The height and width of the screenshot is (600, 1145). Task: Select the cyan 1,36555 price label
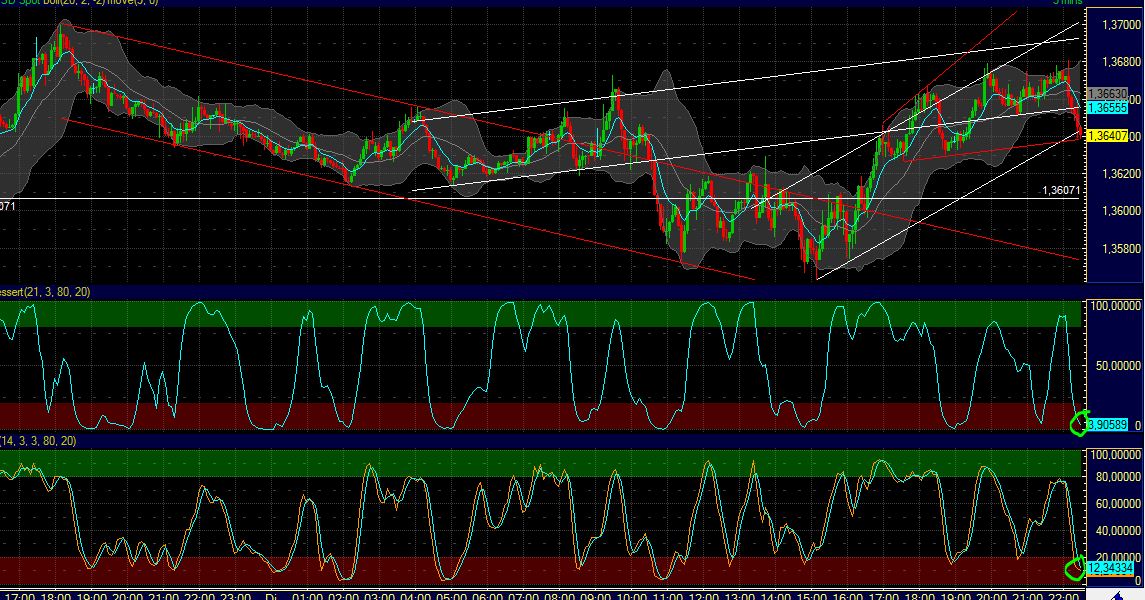click(x=1107, y=107)
